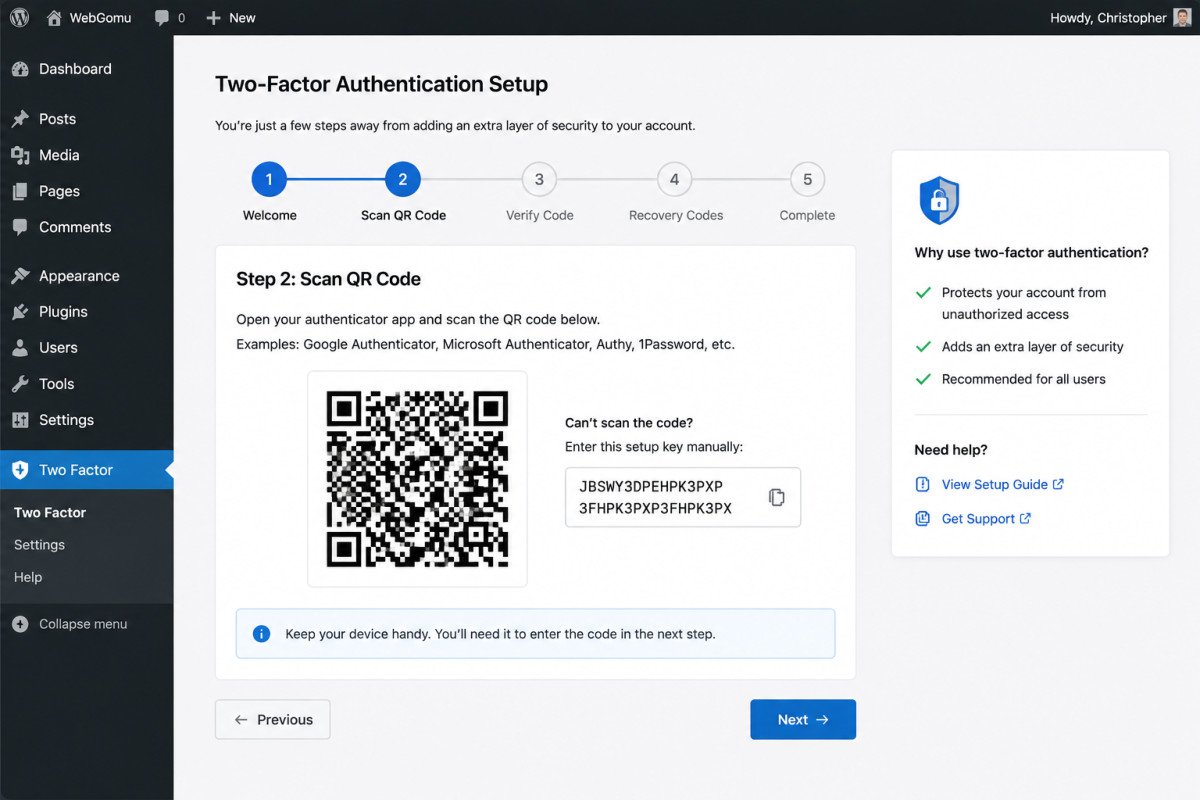
Task: Open the Two Factor submenu entry
Action: (50, 512)
